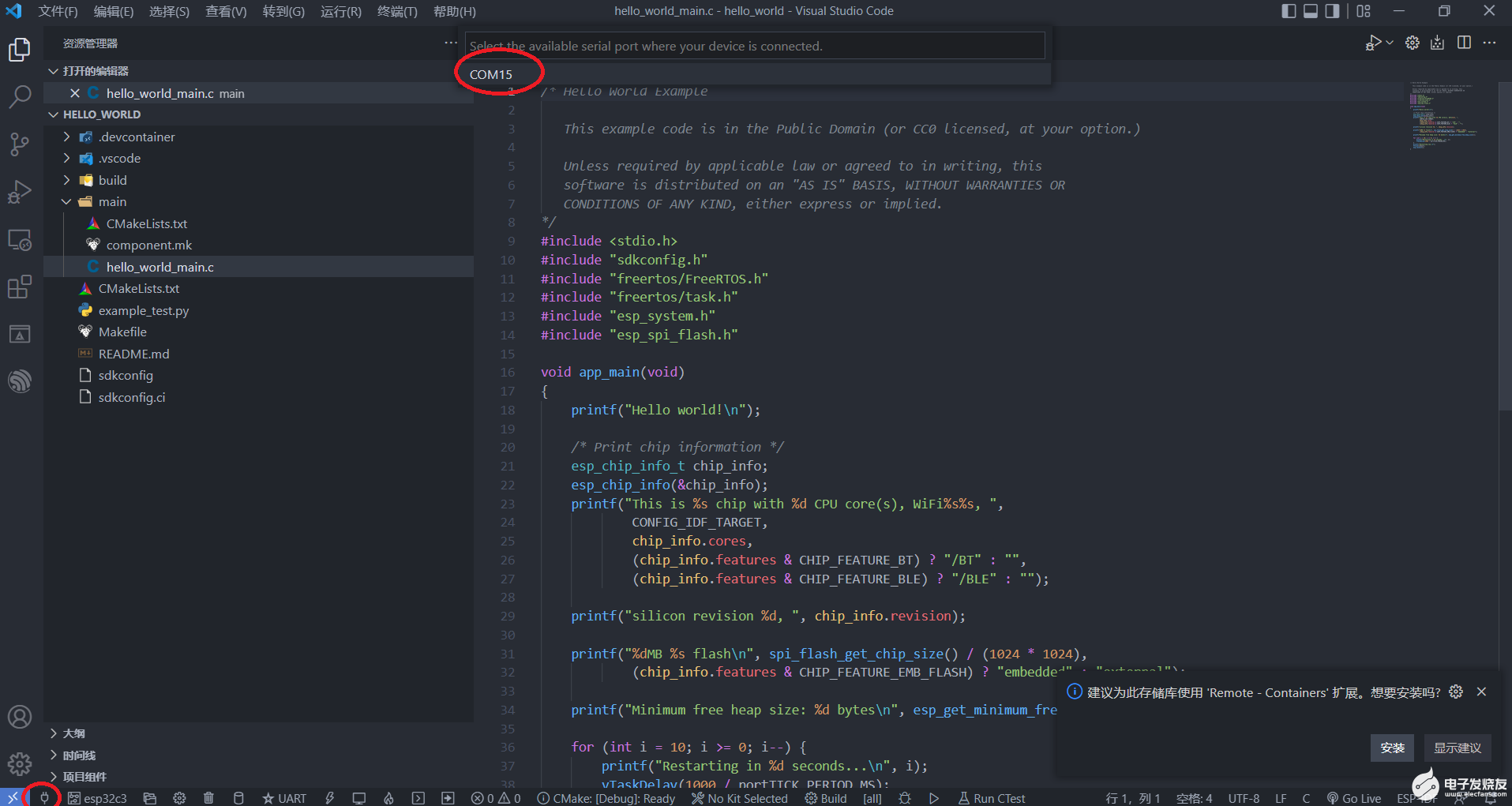Click the serial port plug icon in status bar
Screen dimensions: 1512x806
point(45,798)
